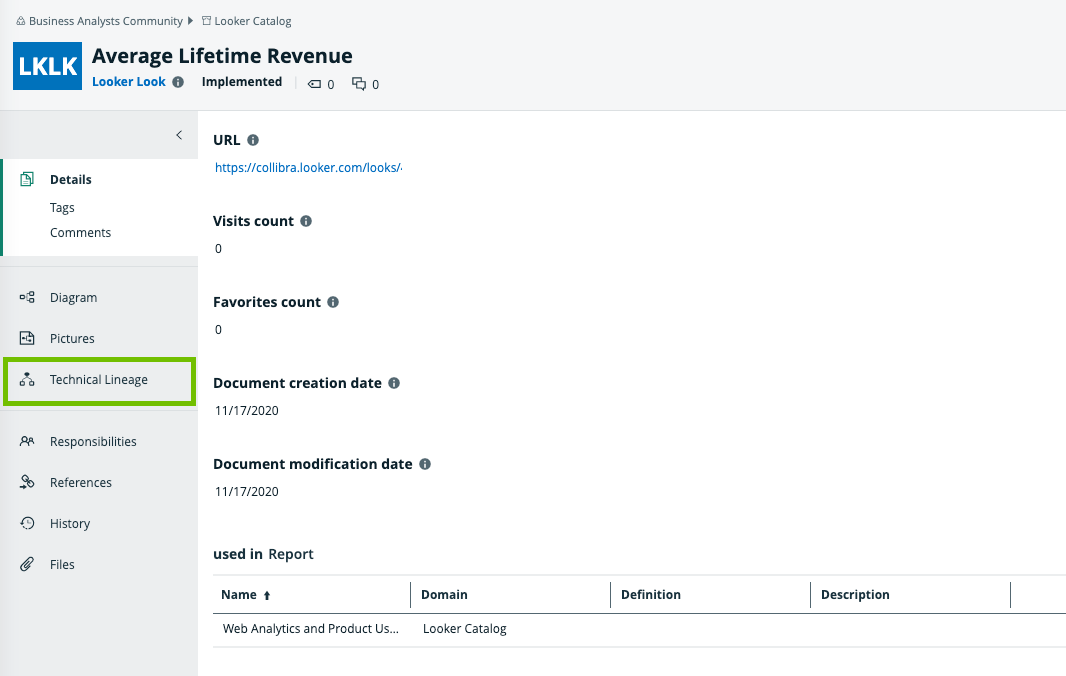Click info icon beside Document creation date
The height and width of the screenshot is (676, 1066).
[394, 383]
